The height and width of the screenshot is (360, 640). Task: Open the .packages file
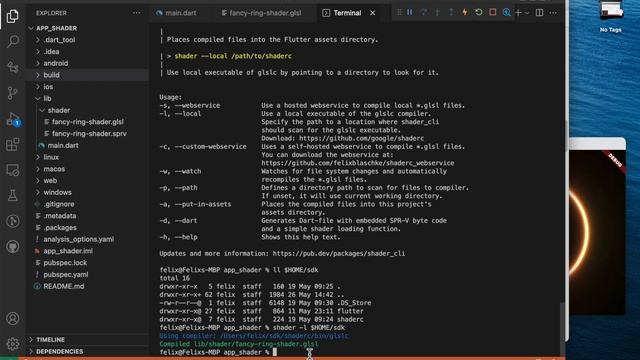click(x=60, y=227)
